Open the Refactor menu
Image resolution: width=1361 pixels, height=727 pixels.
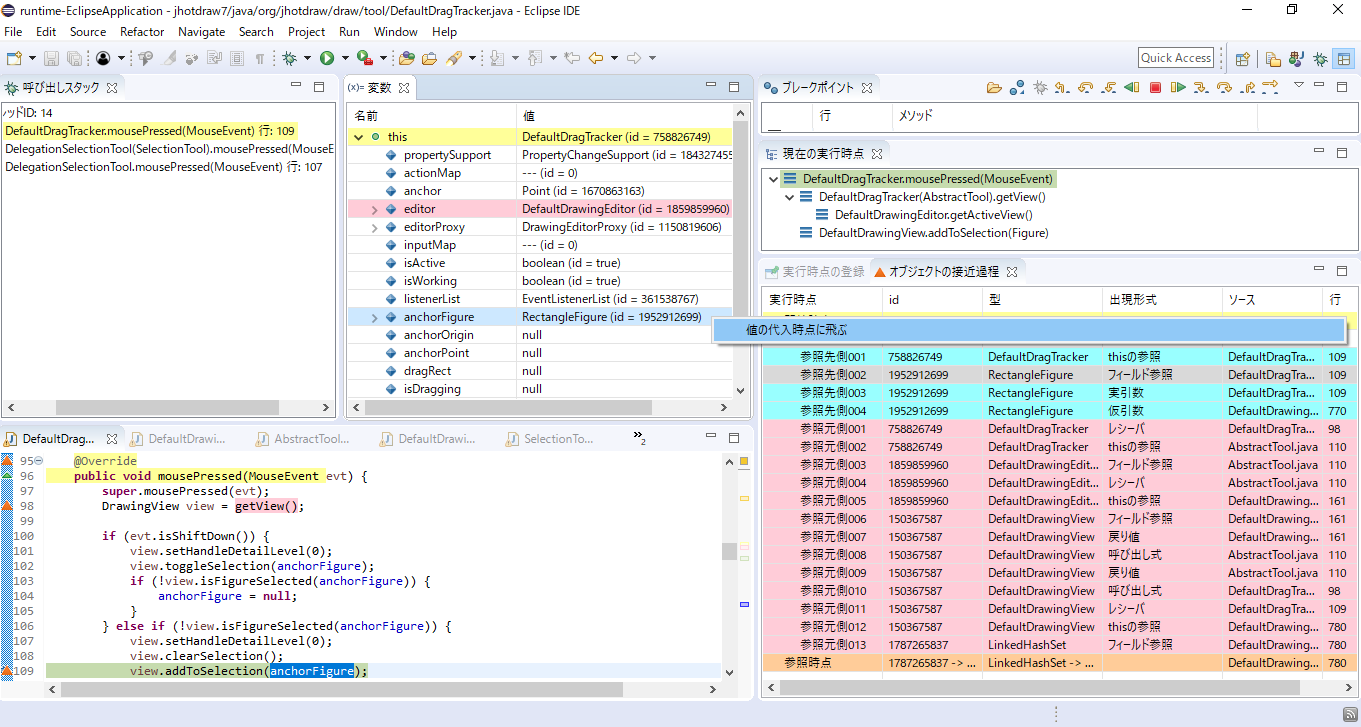tap(142, 32)
